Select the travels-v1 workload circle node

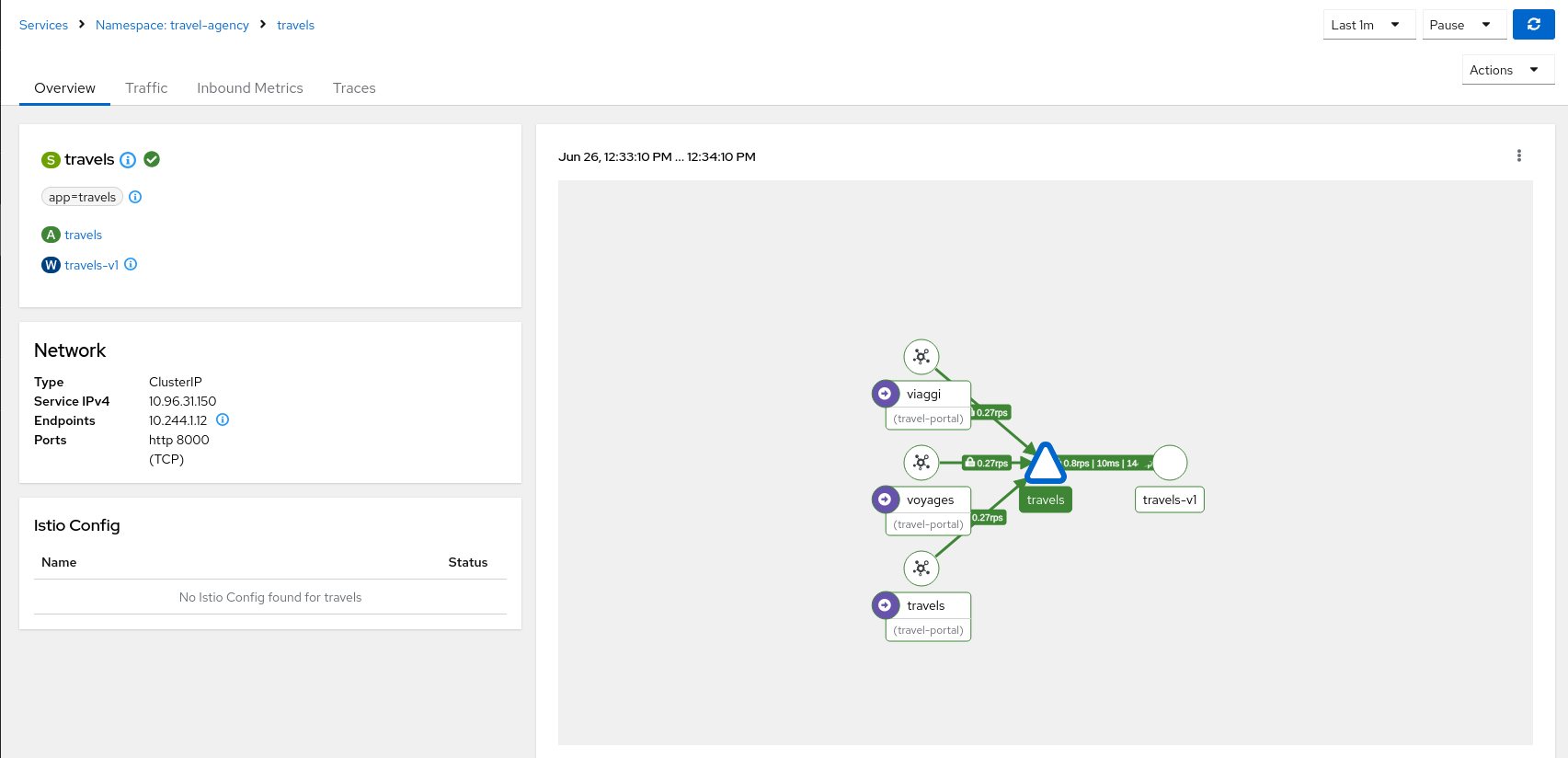(1169, 463)
